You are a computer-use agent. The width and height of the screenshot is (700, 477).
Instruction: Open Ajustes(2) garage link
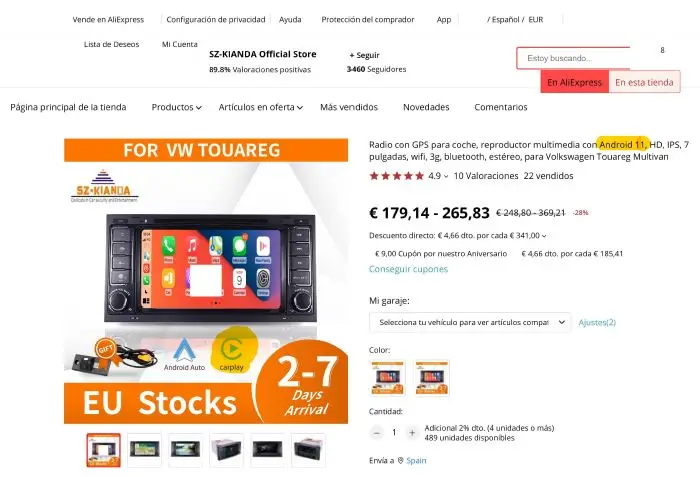[x=597, y=322]
